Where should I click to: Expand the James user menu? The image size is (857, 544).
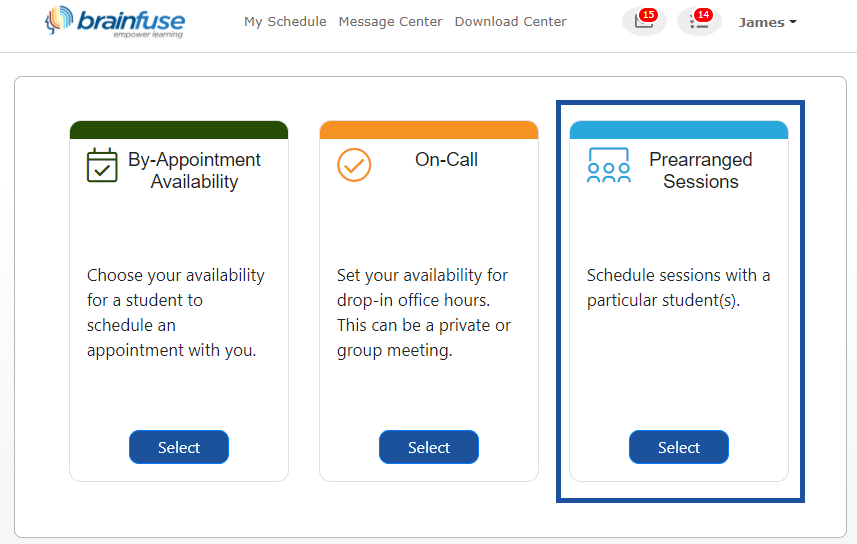767,22
